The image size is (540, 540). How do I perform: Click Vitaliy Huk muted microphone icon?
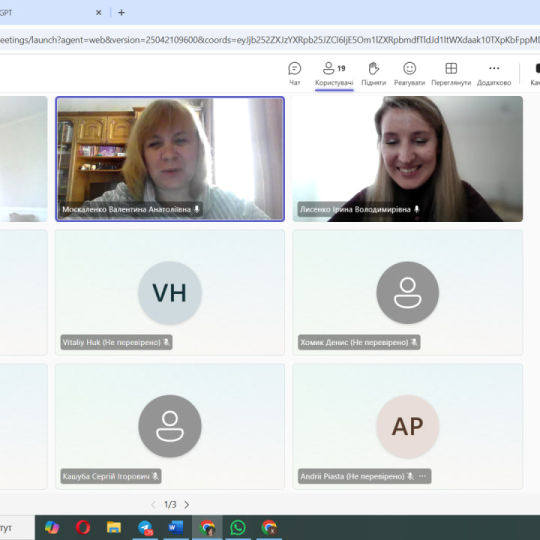coord(166,342)
